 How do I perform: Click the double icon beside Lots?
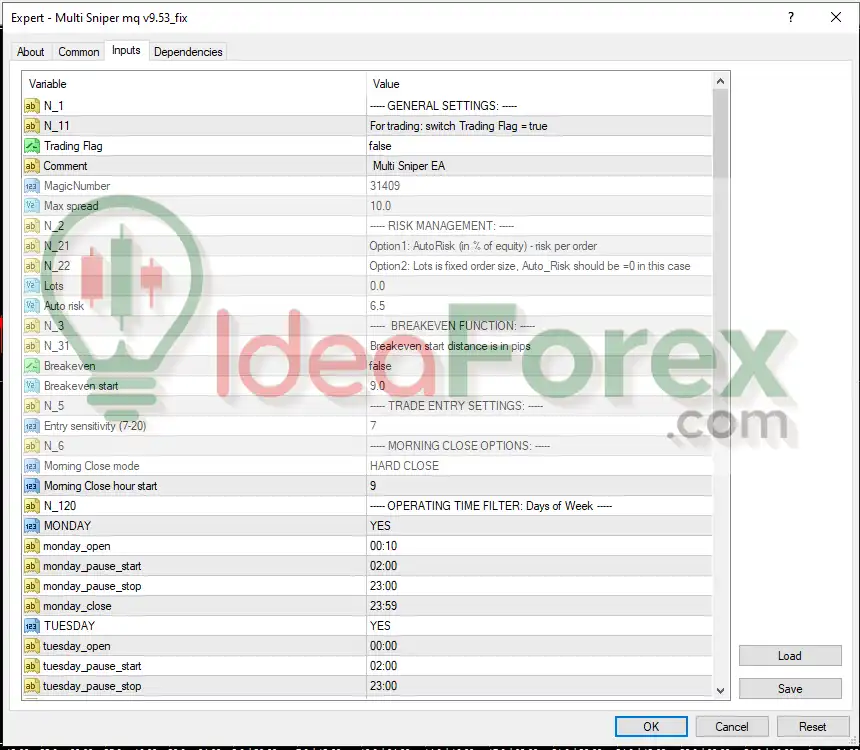(31, 286)
